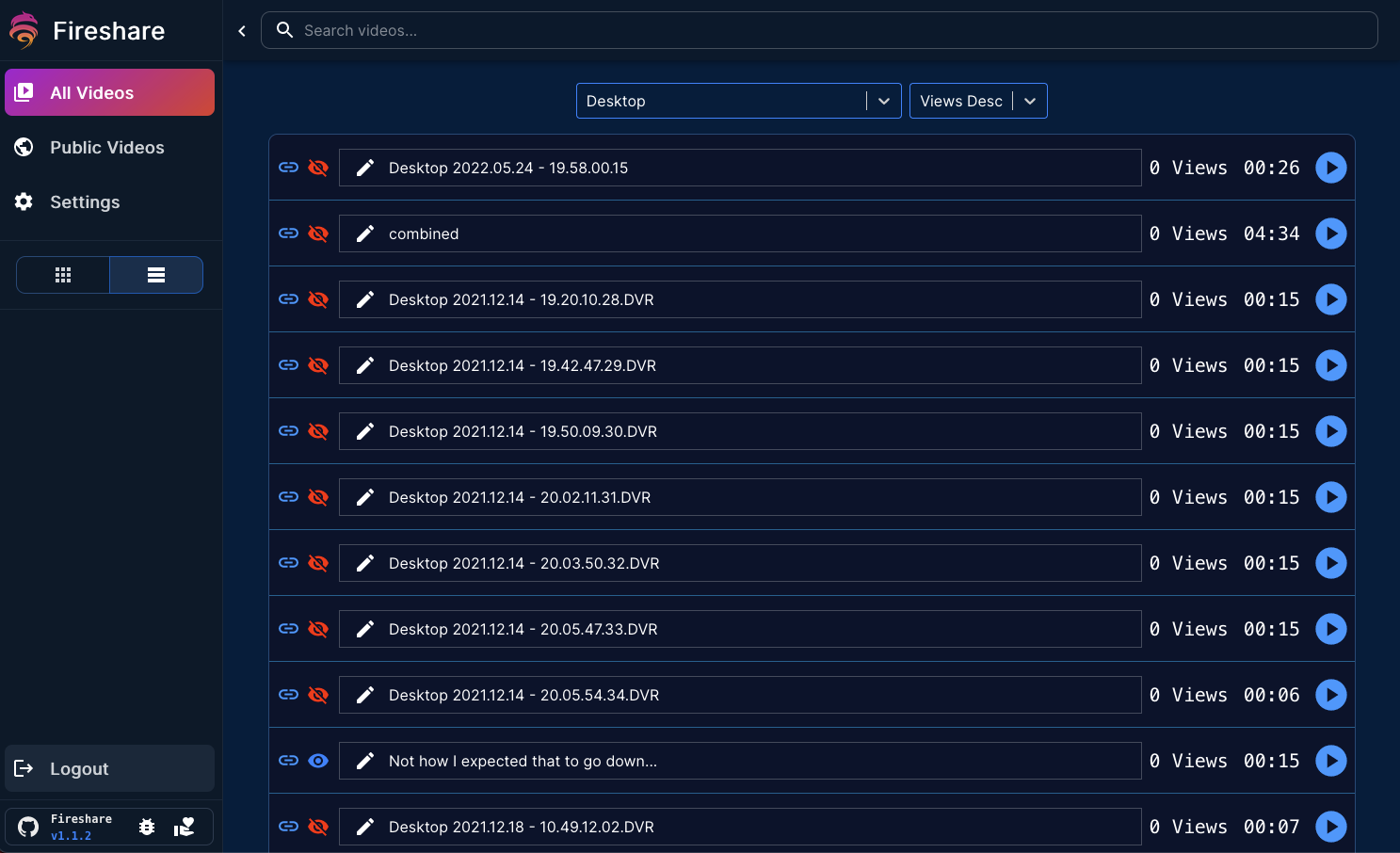This screenshot has width=1400, height=853.
Task: Click the search magnifier icon
Action: 284,30
